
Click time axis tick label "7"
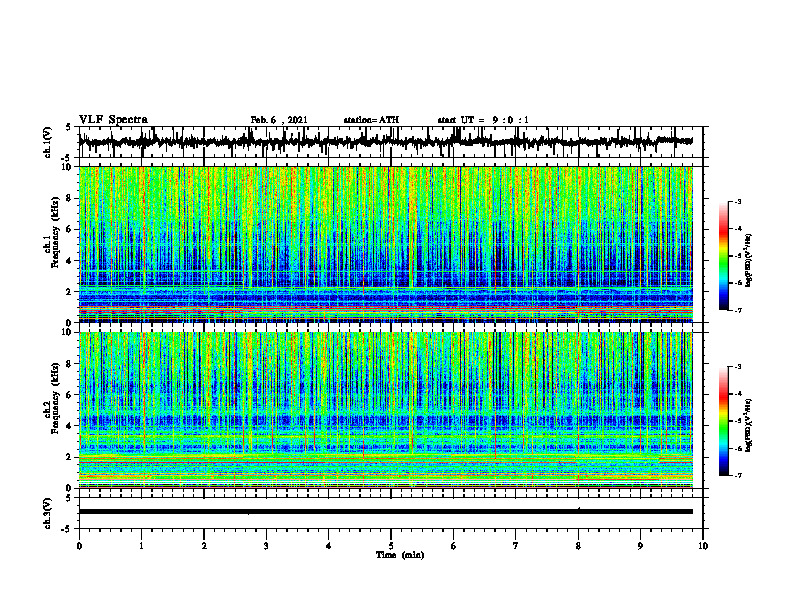[516, 546]
